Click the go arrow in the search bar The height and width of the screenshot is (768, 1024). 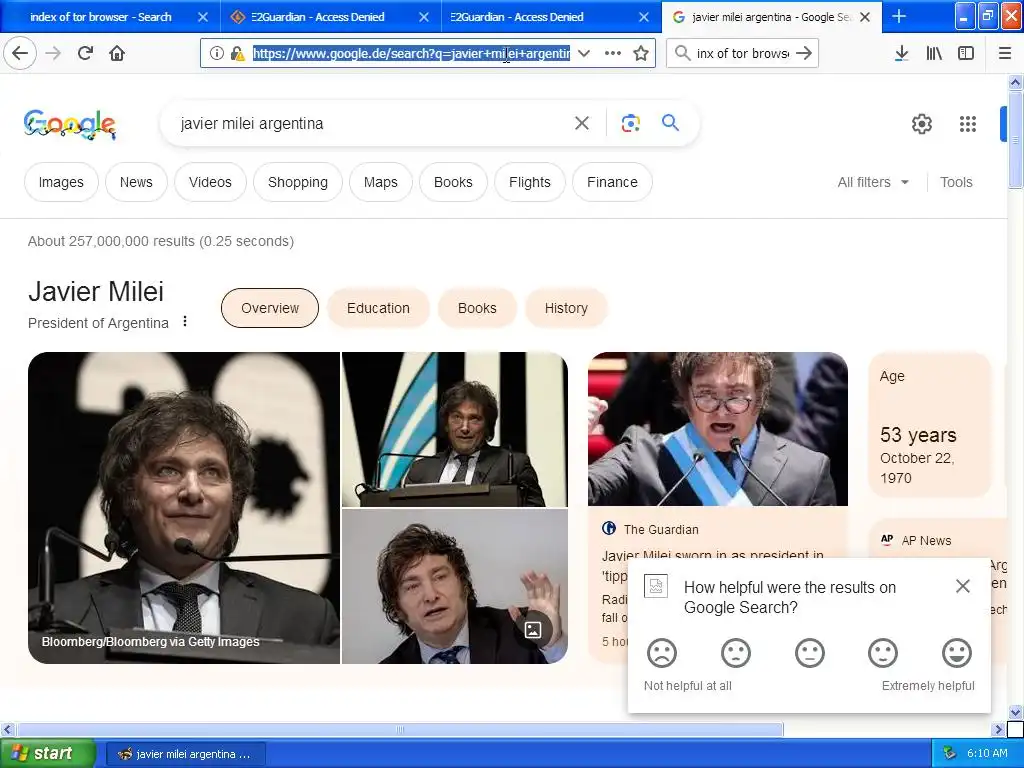[x=804, y=54]
